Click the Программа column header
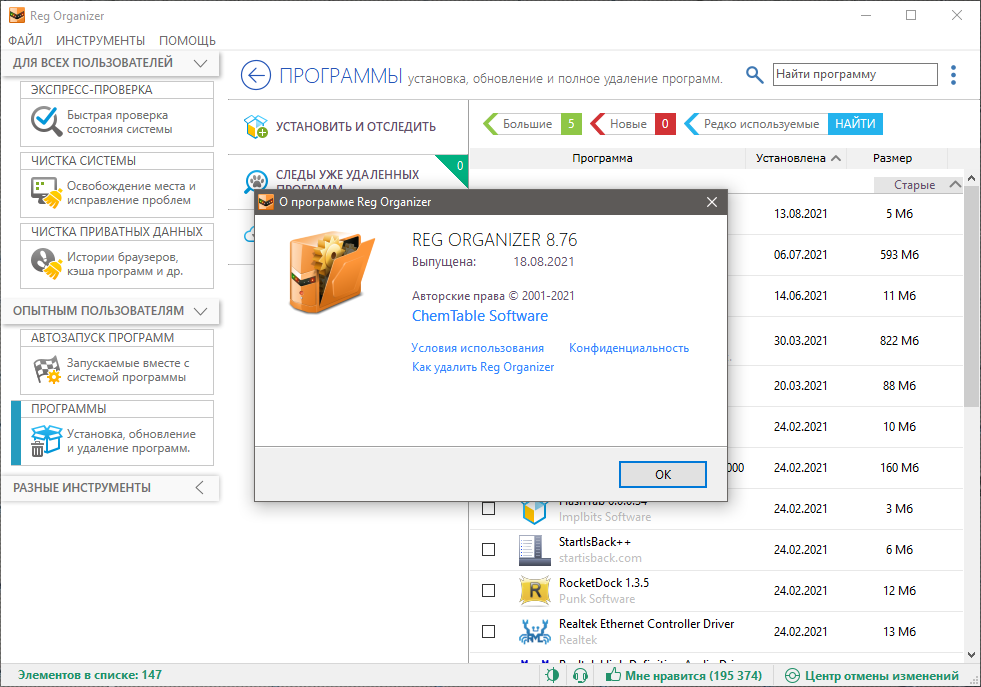This screenshot has height=687, width=981. pyautogui.click(x=602, y=158)
